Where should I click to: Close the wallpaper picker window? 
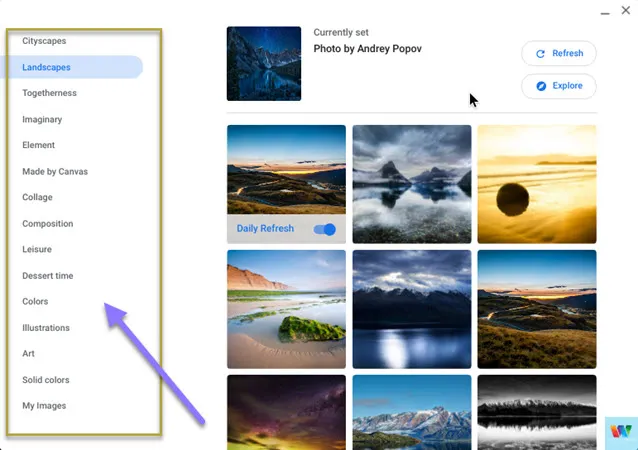click(x=626, y=10)
